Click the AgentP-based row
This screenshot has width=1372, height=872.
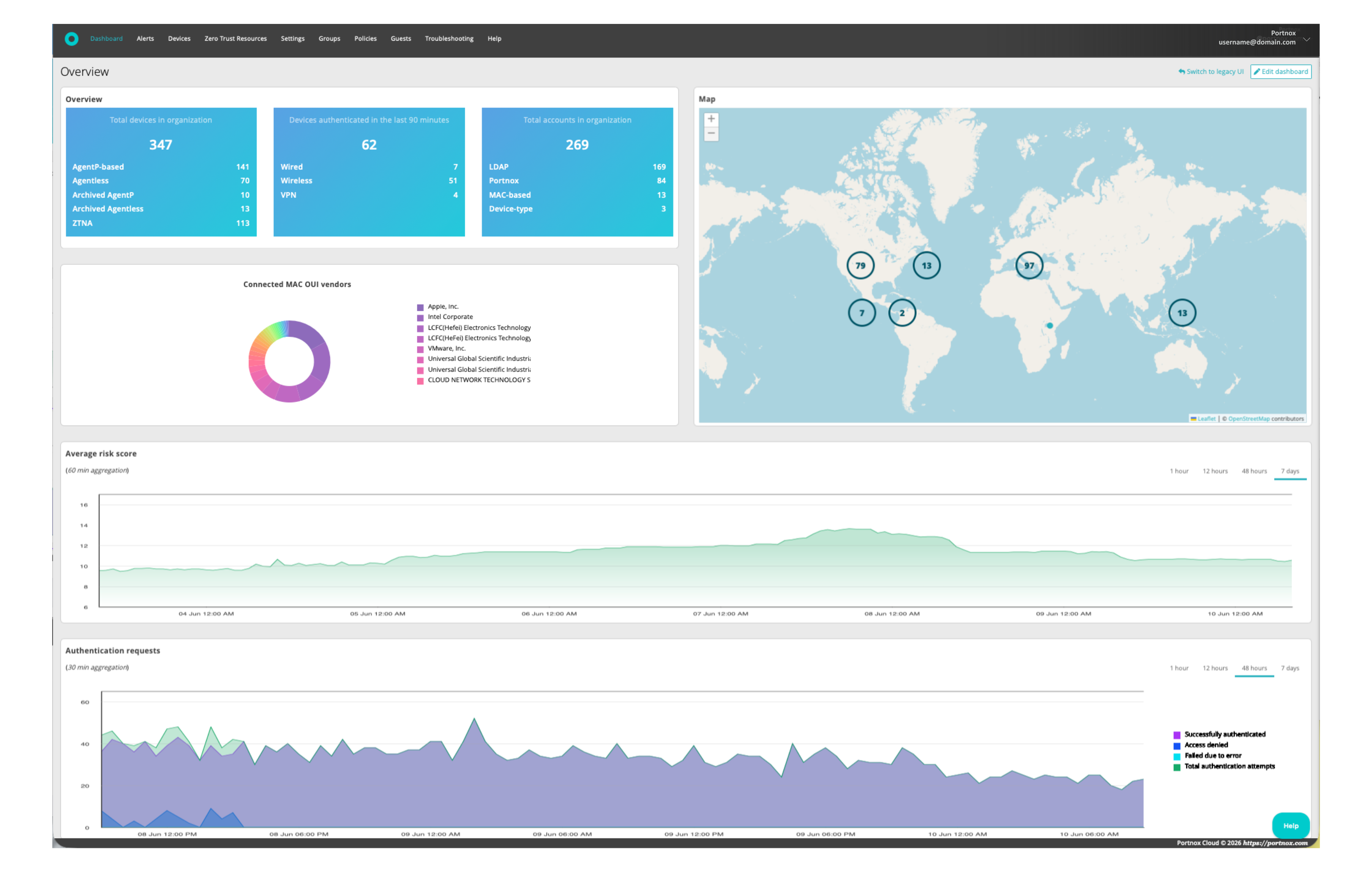(x=161, y=167)
